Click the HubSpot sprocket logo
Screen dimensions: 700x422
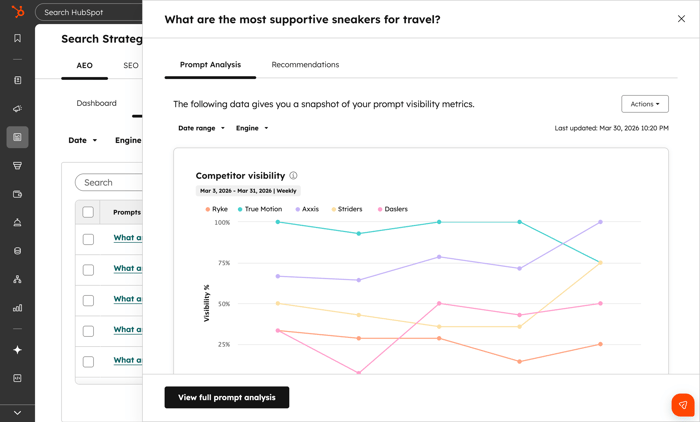pyautogui.click(x=17, y=11)
